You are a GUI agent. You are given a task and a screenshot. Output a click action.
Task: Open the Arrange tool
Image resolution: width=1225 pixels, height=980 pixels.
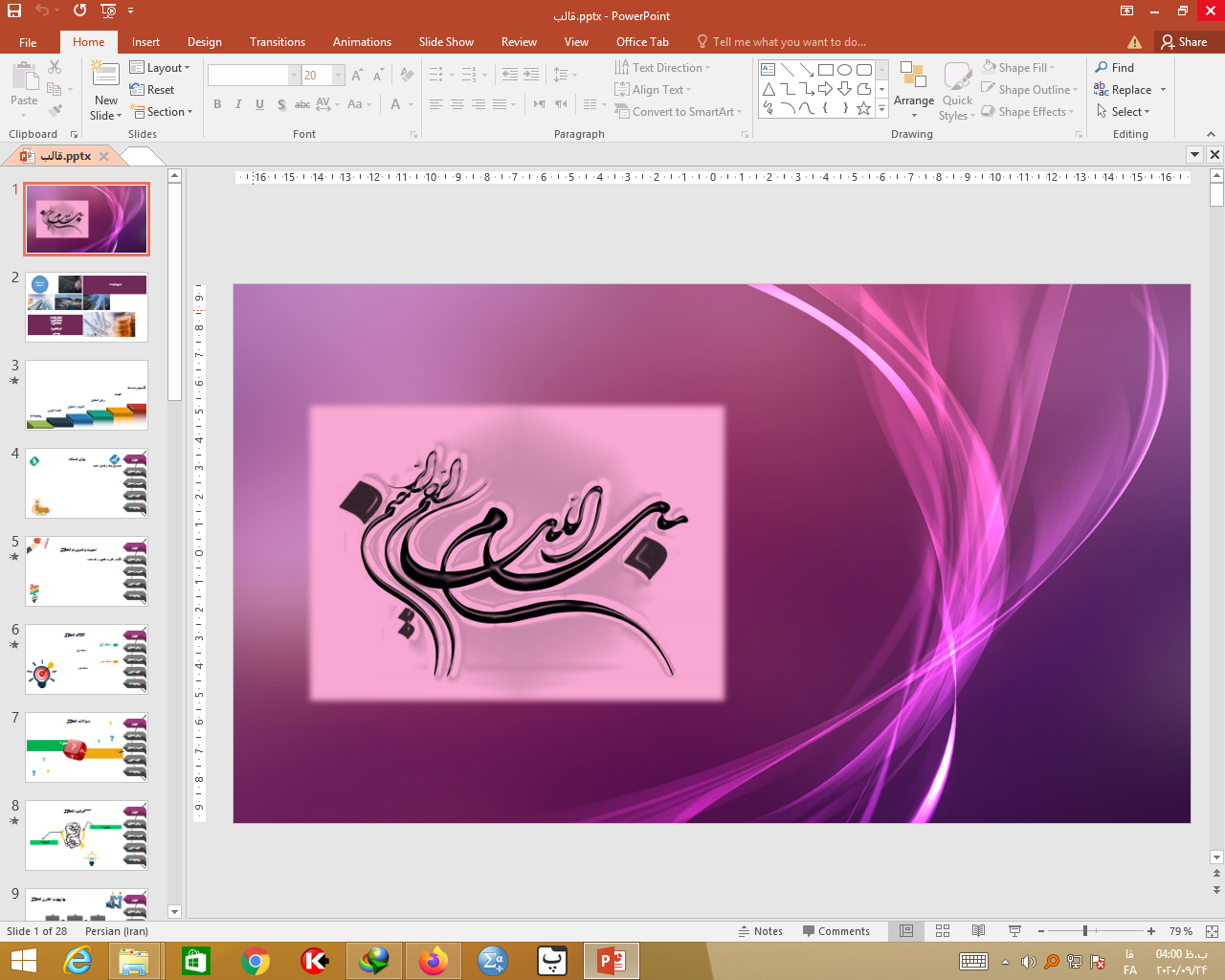tap(913, 90)
